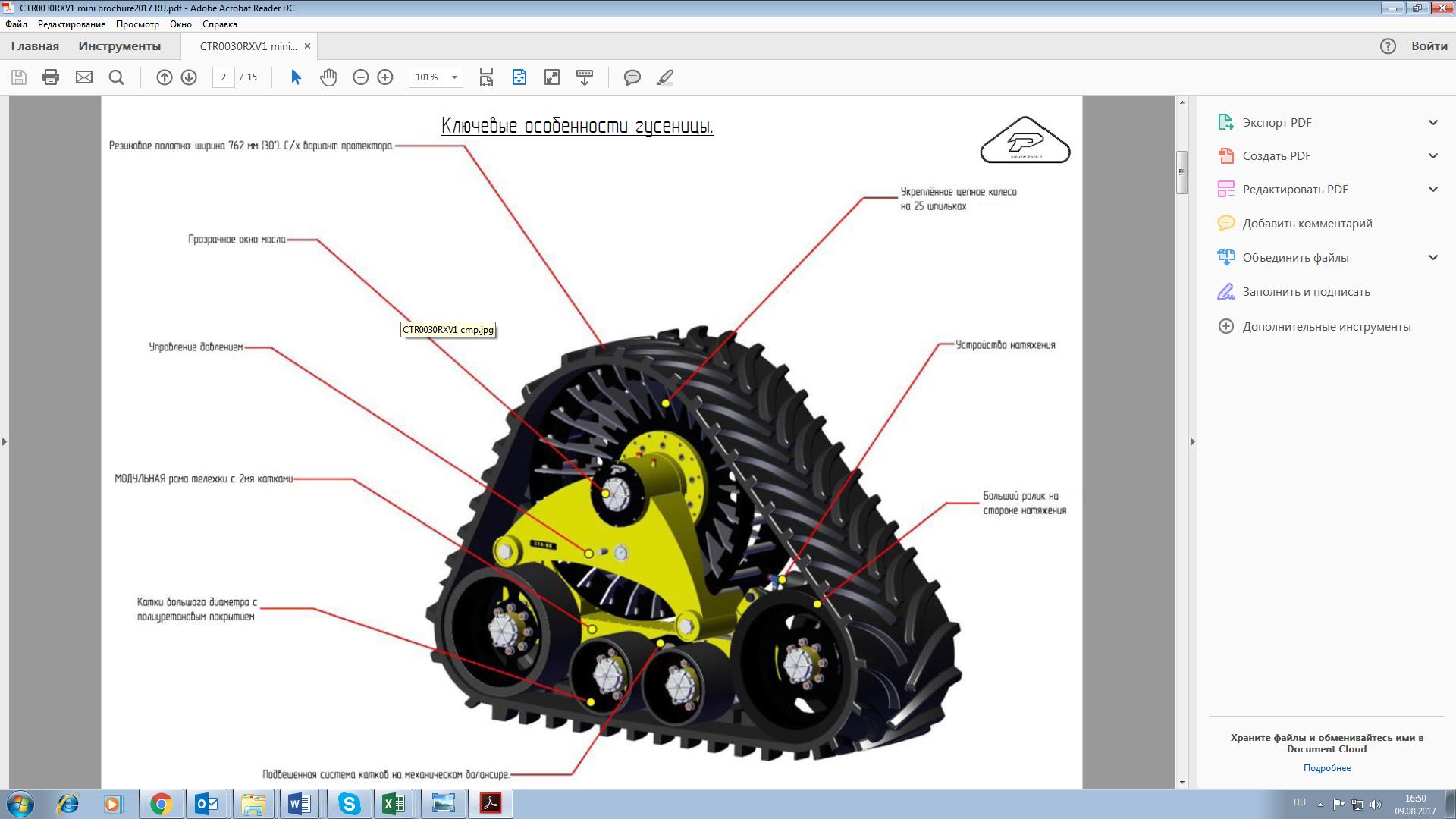Select the Highlight text pen tool
The image size is (1456, 819).
pos(665,77)
